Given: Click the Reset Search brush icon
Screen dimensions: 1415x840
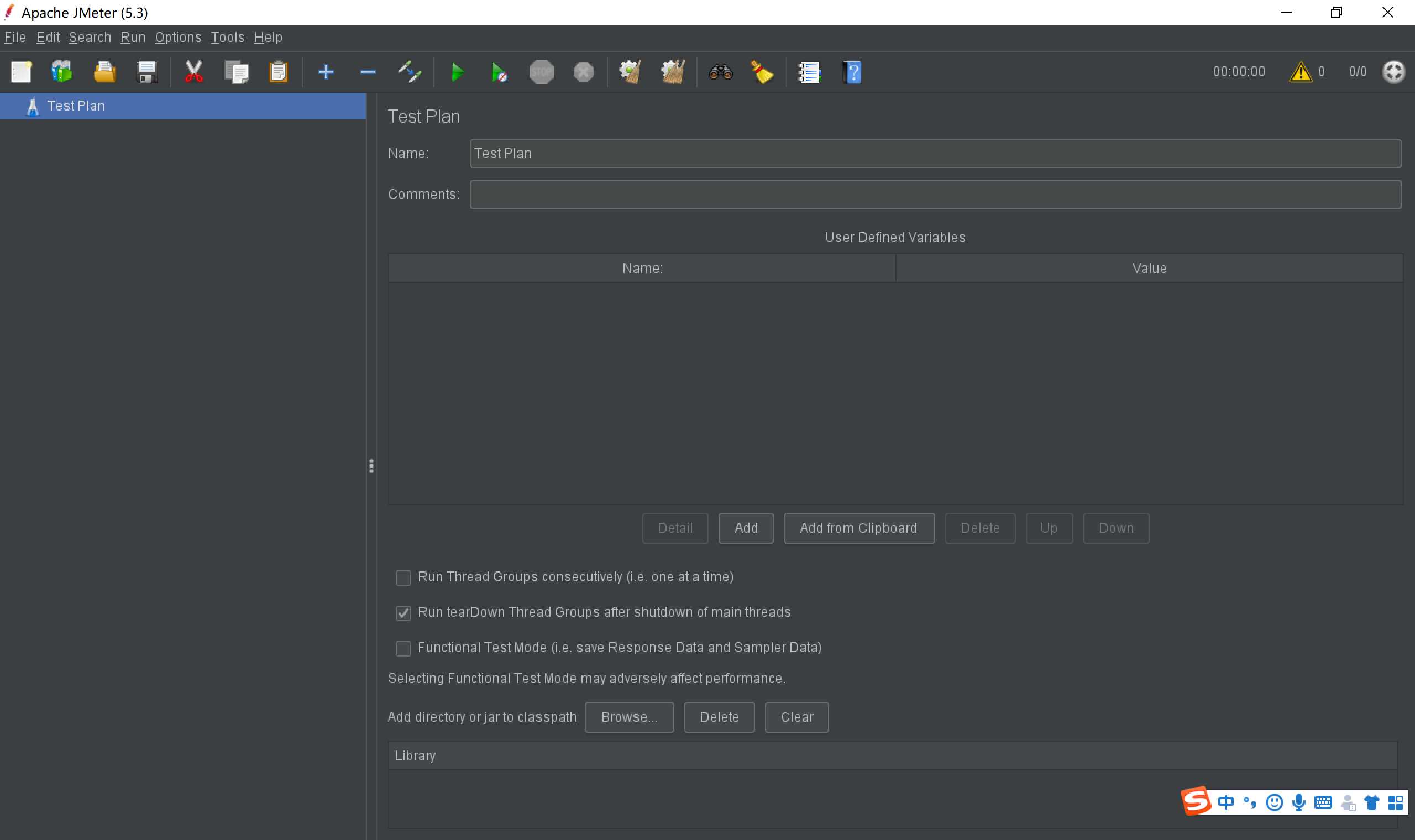Looking at the screenshot, I should tap(762, 72).
